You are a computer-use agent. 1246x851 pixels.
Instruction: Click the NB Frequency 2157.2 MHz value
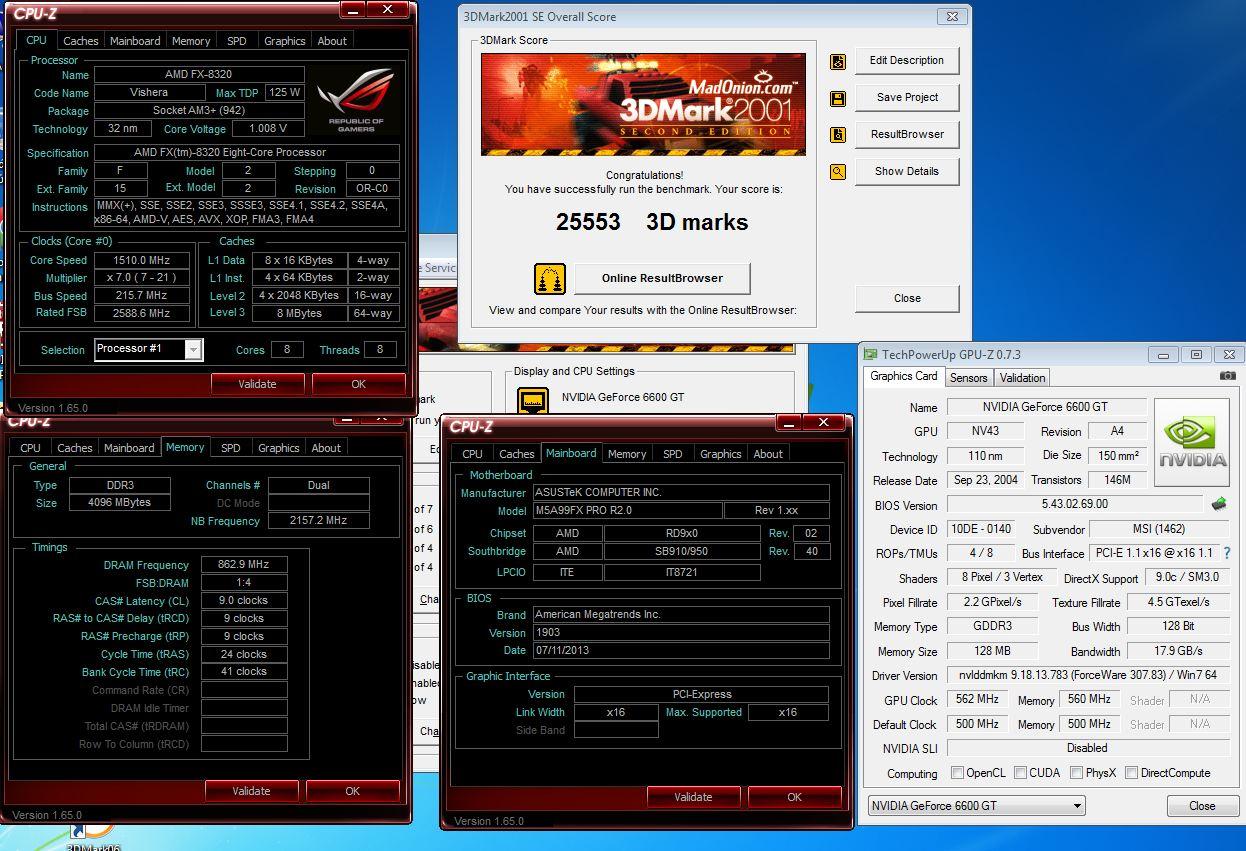click(x=318, y=521)
